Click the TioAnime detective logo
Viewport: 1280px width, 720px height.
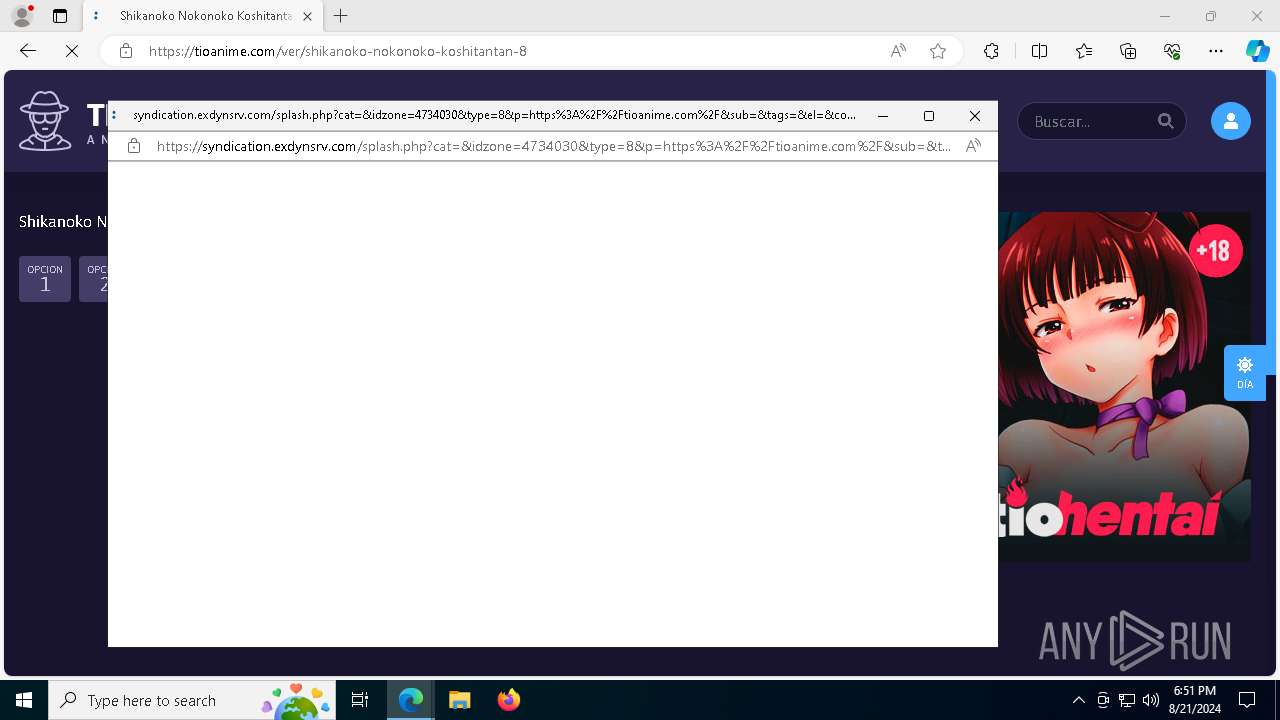tap(45, 121)
